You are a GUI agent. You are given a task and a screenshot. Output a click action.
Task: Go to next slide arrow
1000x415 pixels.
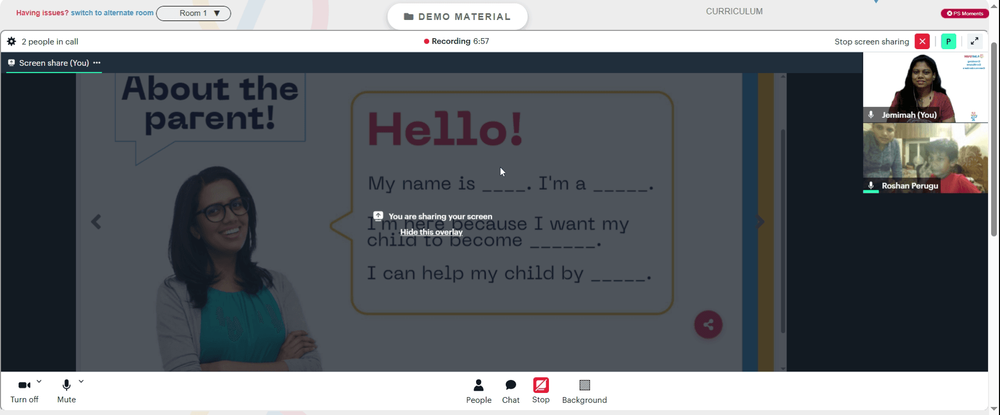(760, 222)
